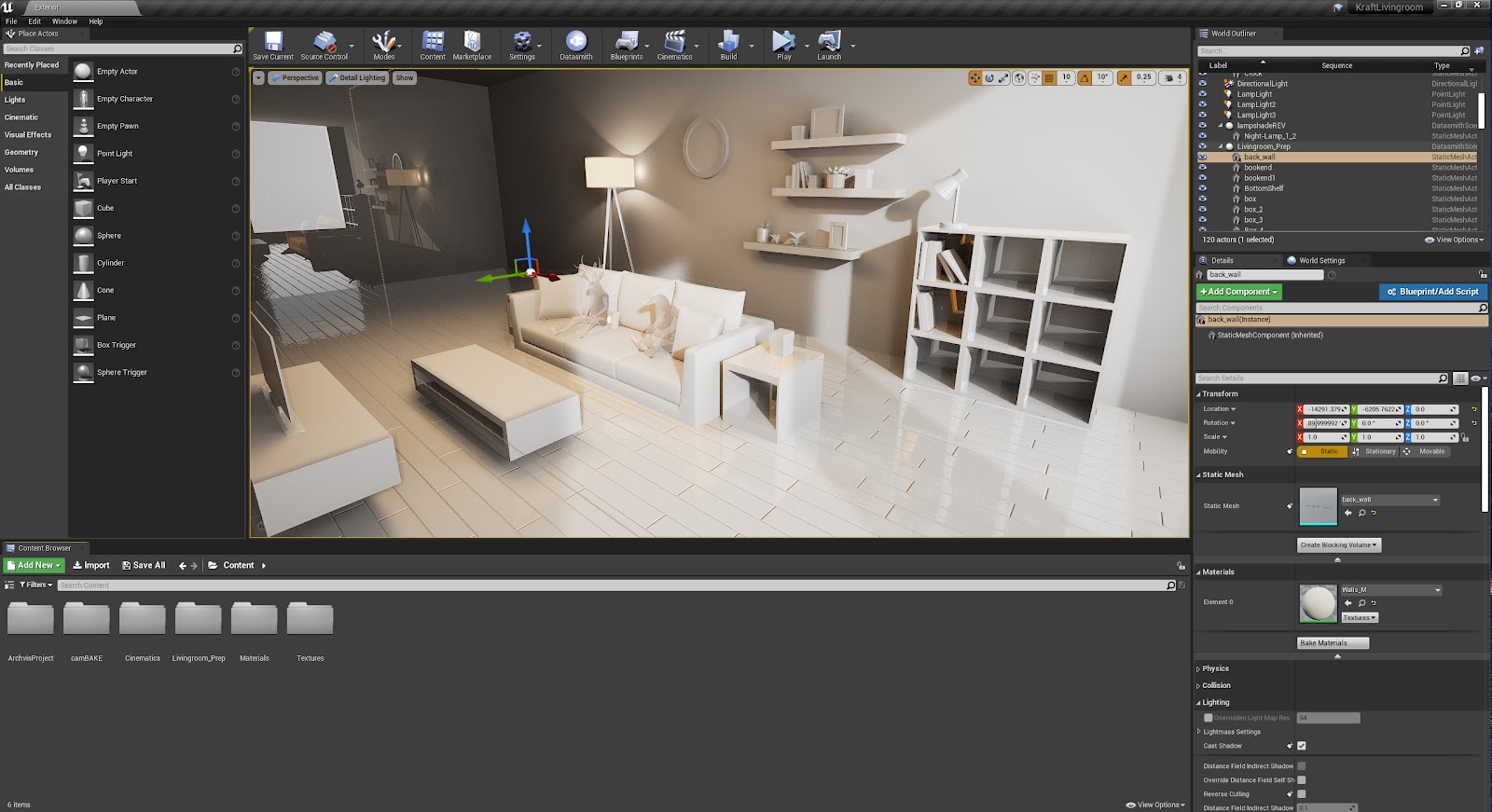1492x812 pixels.
Task: Open the Modes toolbar icon
Action: pos(384,45)
